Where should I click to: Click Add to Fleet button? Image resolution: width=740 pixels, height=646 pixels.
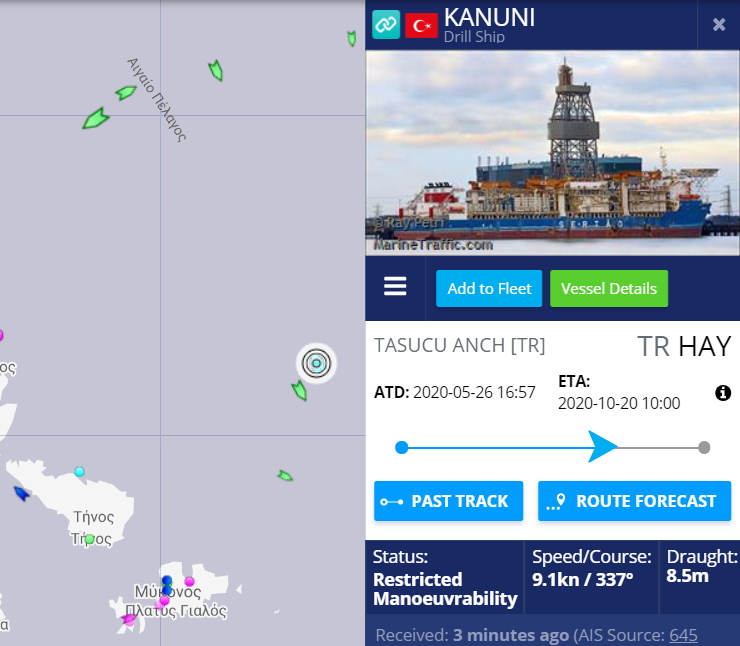tap(489, 288)
